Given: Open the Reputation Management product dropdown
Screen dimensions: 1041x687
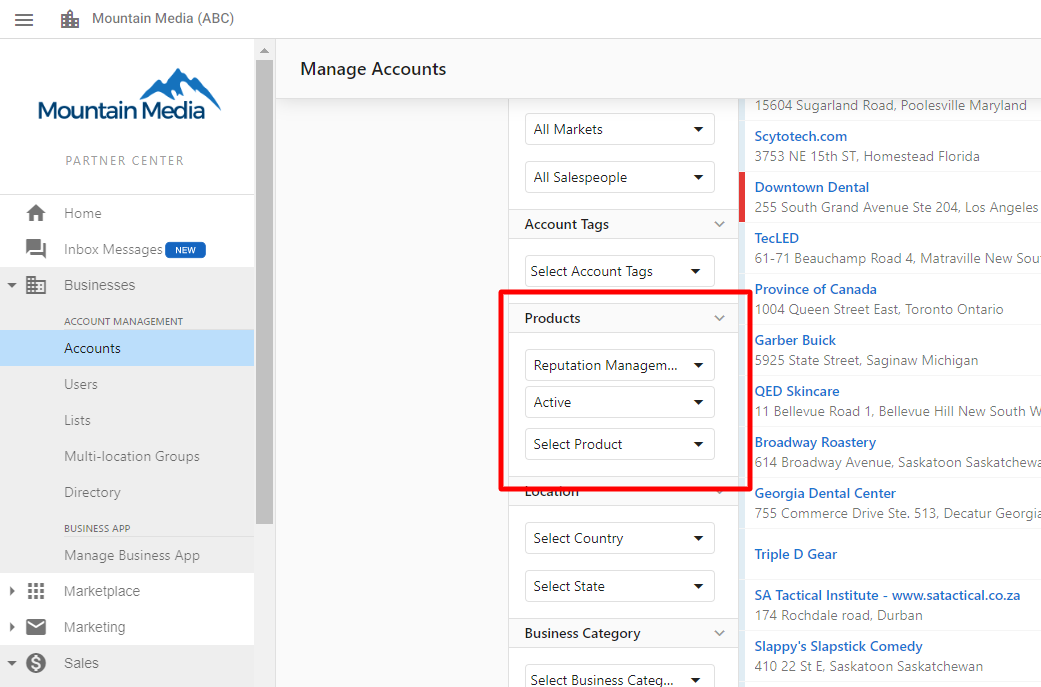Looking at the screenshot, I should [619, 365].
